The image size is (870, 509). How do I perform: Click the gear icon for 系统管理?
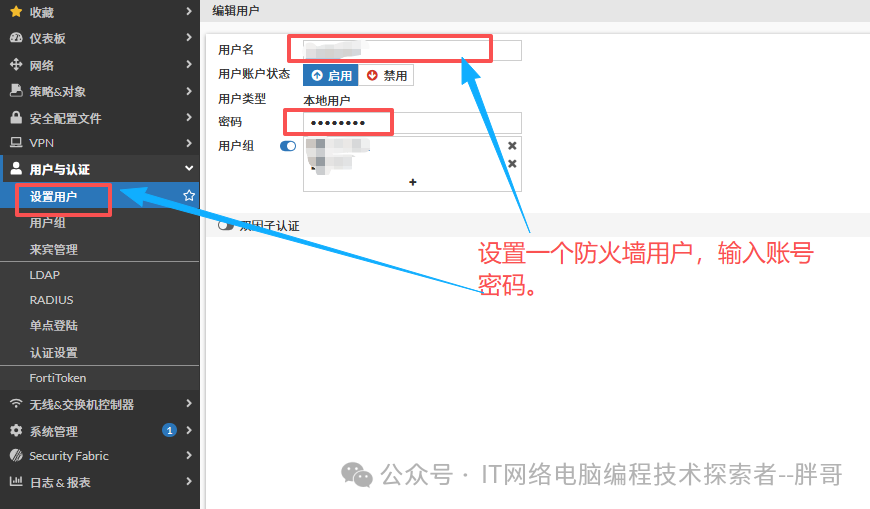coord(16,430)
